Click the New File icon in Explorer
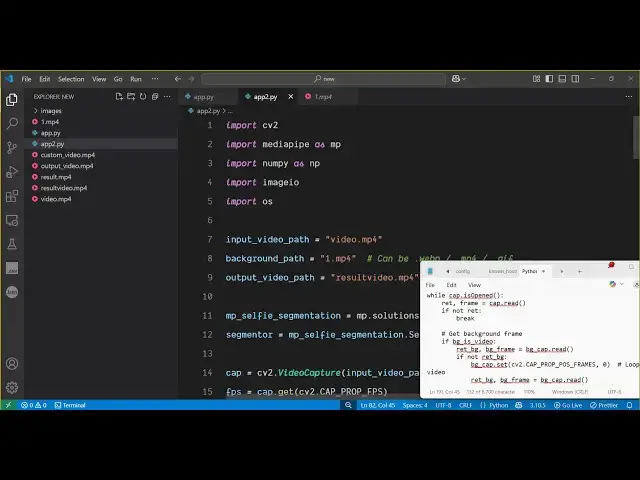Viewport: 640px width, 480px height. coord(119,97)
